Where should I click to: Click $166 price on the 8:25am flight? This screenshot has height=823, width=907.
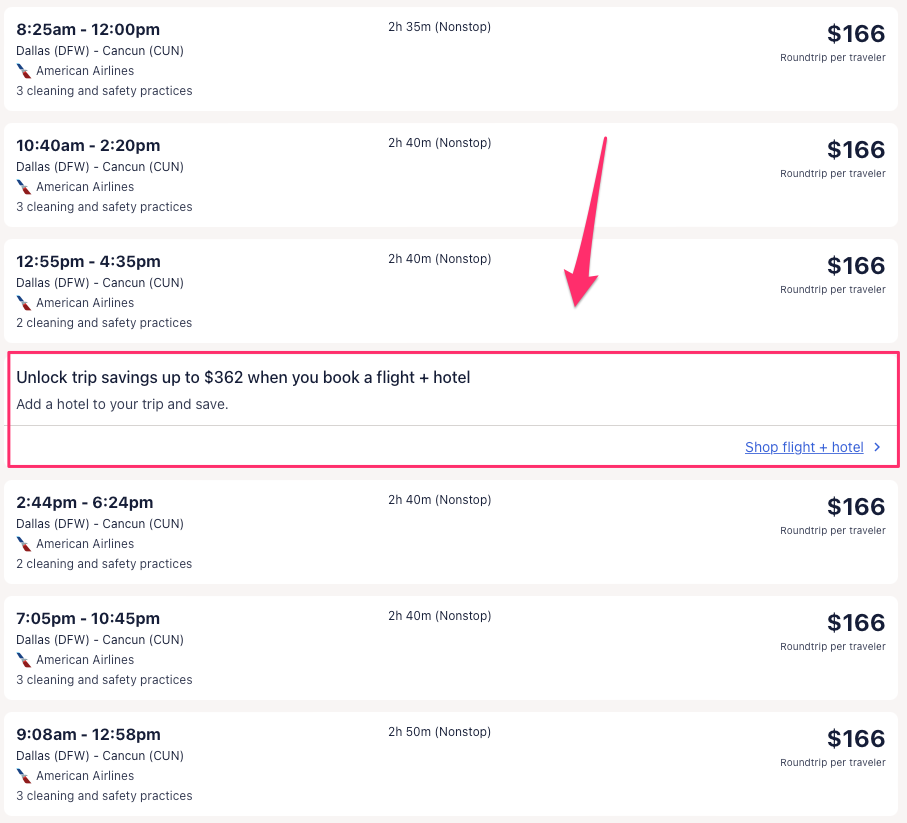click(856, 34)
